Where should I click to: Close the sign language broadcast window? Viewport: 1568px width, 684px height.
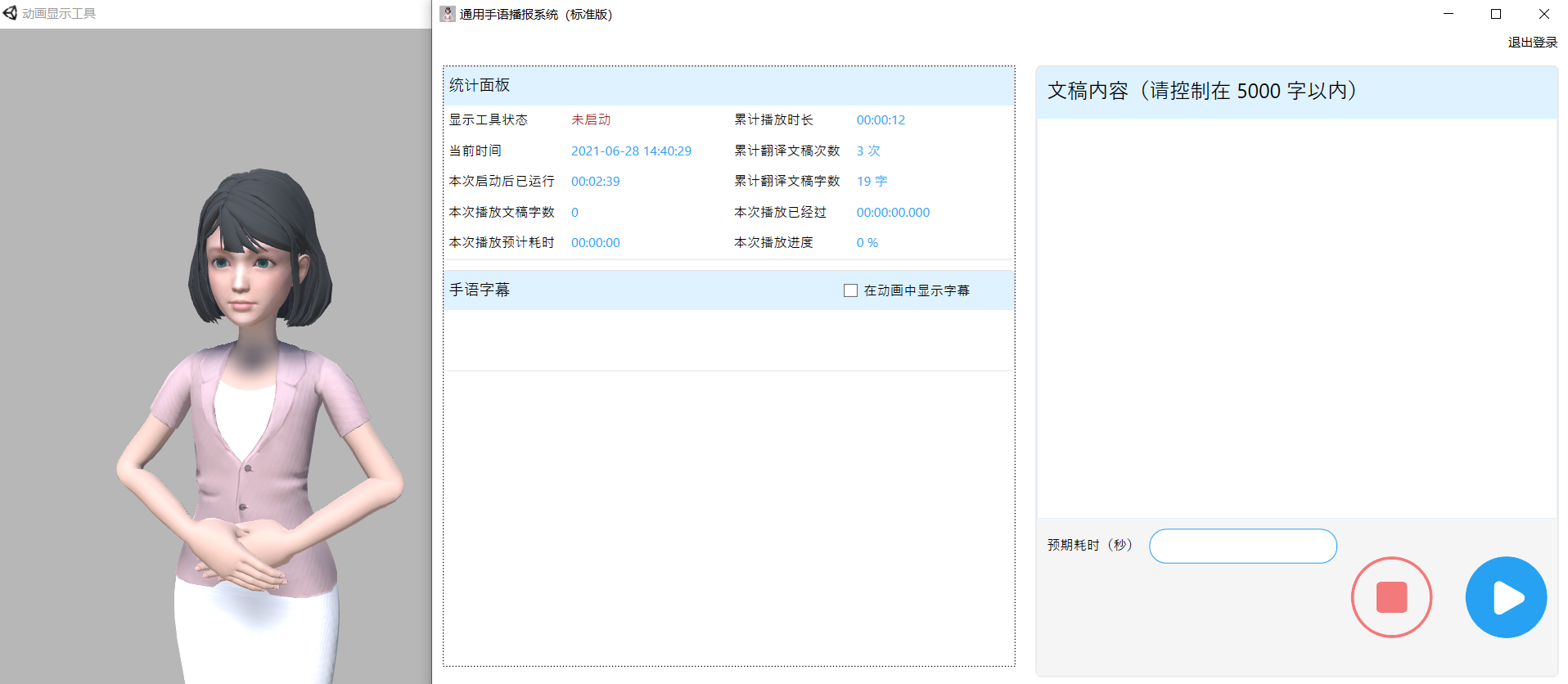point(1543,14)
